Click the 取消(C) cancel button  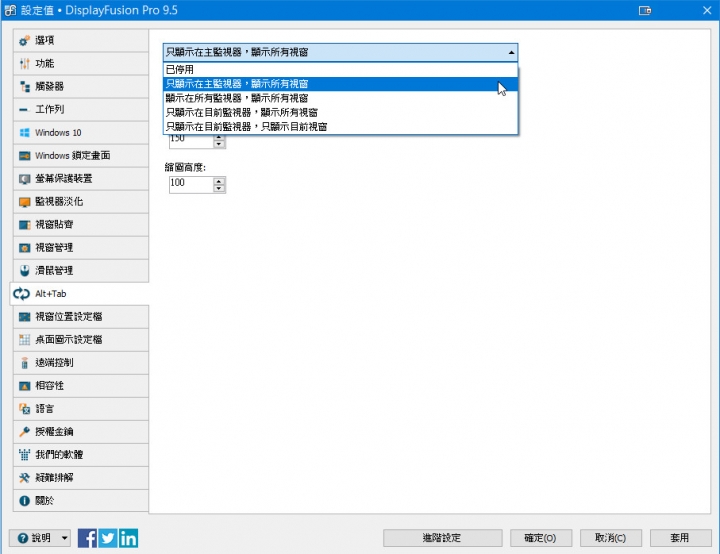pos(610,538)
